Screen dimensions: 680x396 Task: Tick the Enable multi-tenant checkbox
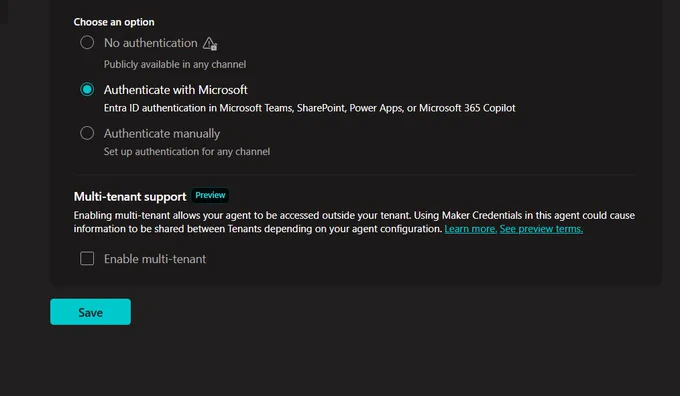[x=87, y=259]
